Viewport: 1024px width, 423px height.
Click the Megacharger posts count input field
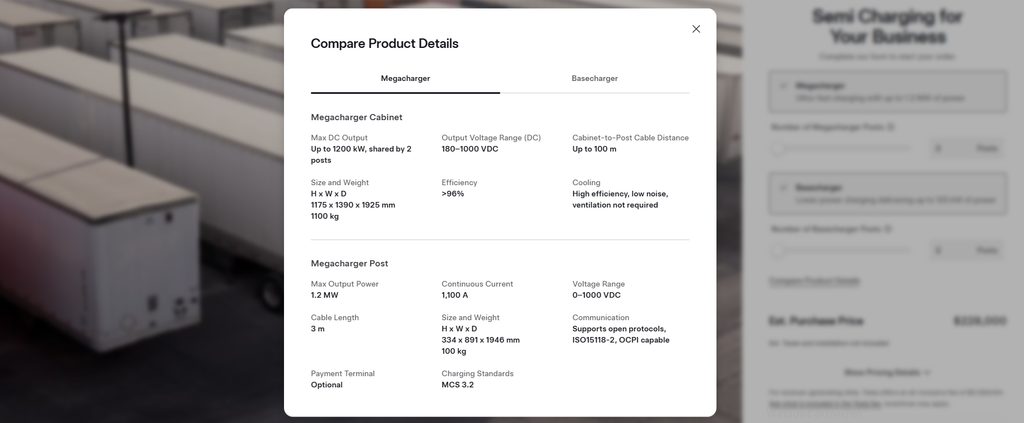click(x=967, y=149)
